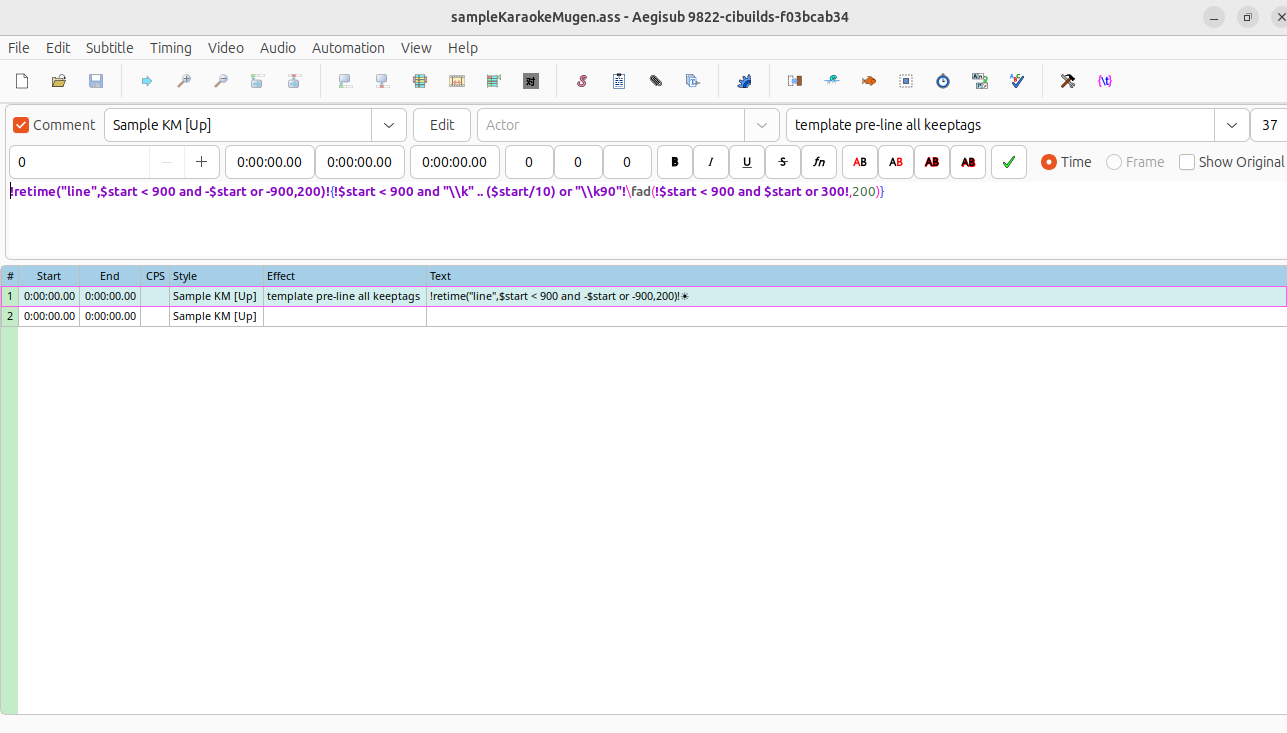The height and width of the screenshot is (733, 1287).
Task: Click the Actor input field
Action: click(611, 125)
